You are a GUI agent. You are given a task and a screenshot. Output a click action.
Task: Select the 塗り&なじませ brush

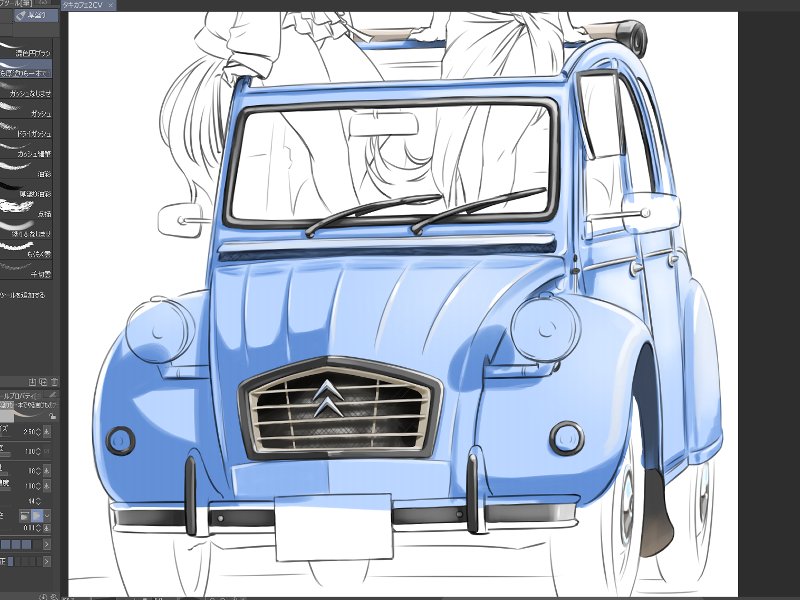(26, 230)
